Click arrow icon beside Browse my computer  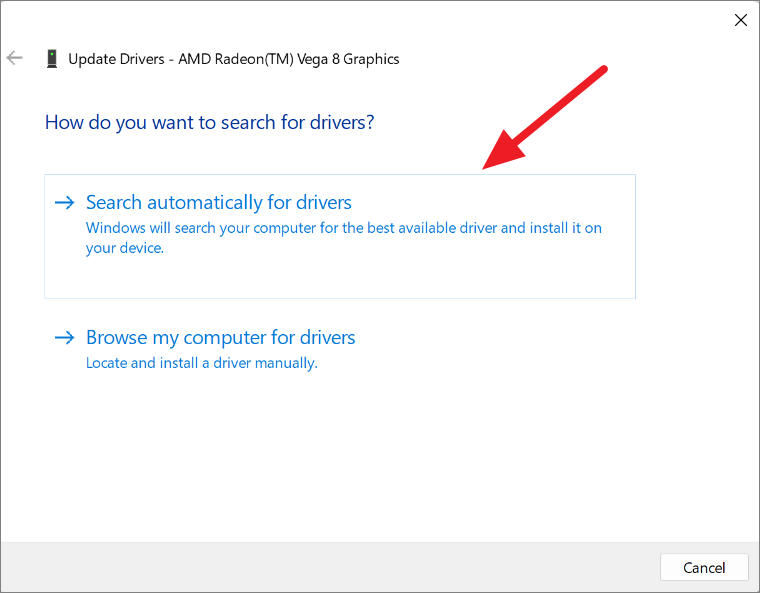click(64, 337)
